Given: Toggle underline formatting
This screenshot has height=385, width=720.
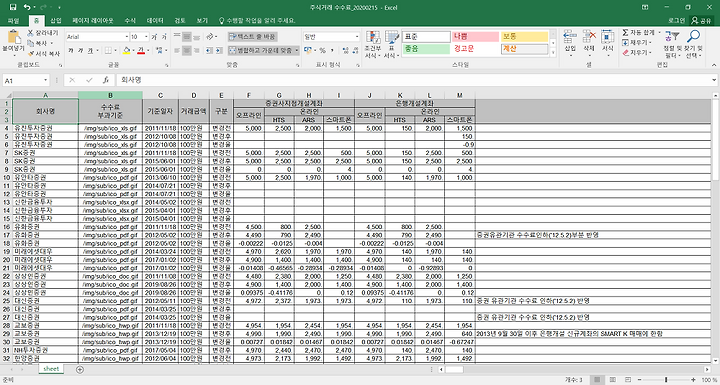Looking at the screenshot, I should 90,50.
